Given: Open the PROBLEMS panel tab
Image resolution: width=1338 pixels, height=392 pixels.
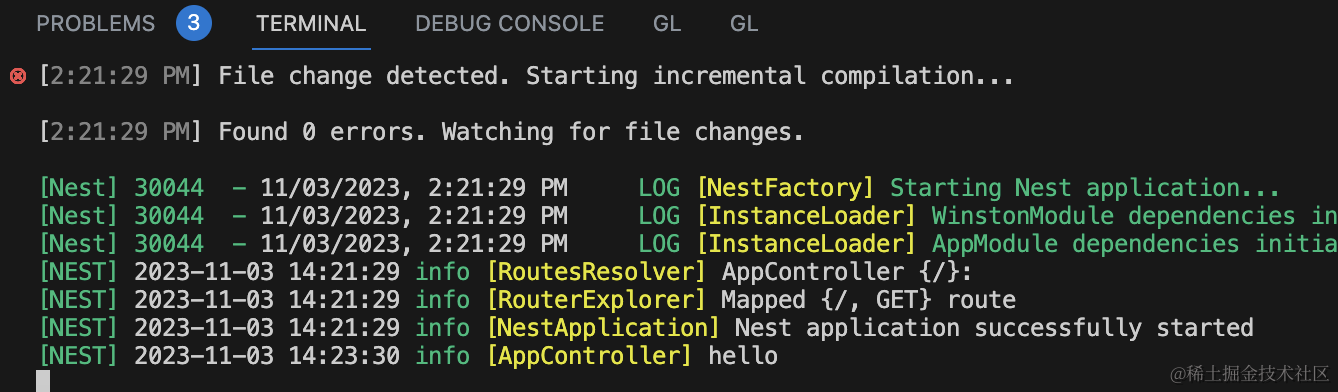Looking at the screenshot, I should click(x=96, y=23).
